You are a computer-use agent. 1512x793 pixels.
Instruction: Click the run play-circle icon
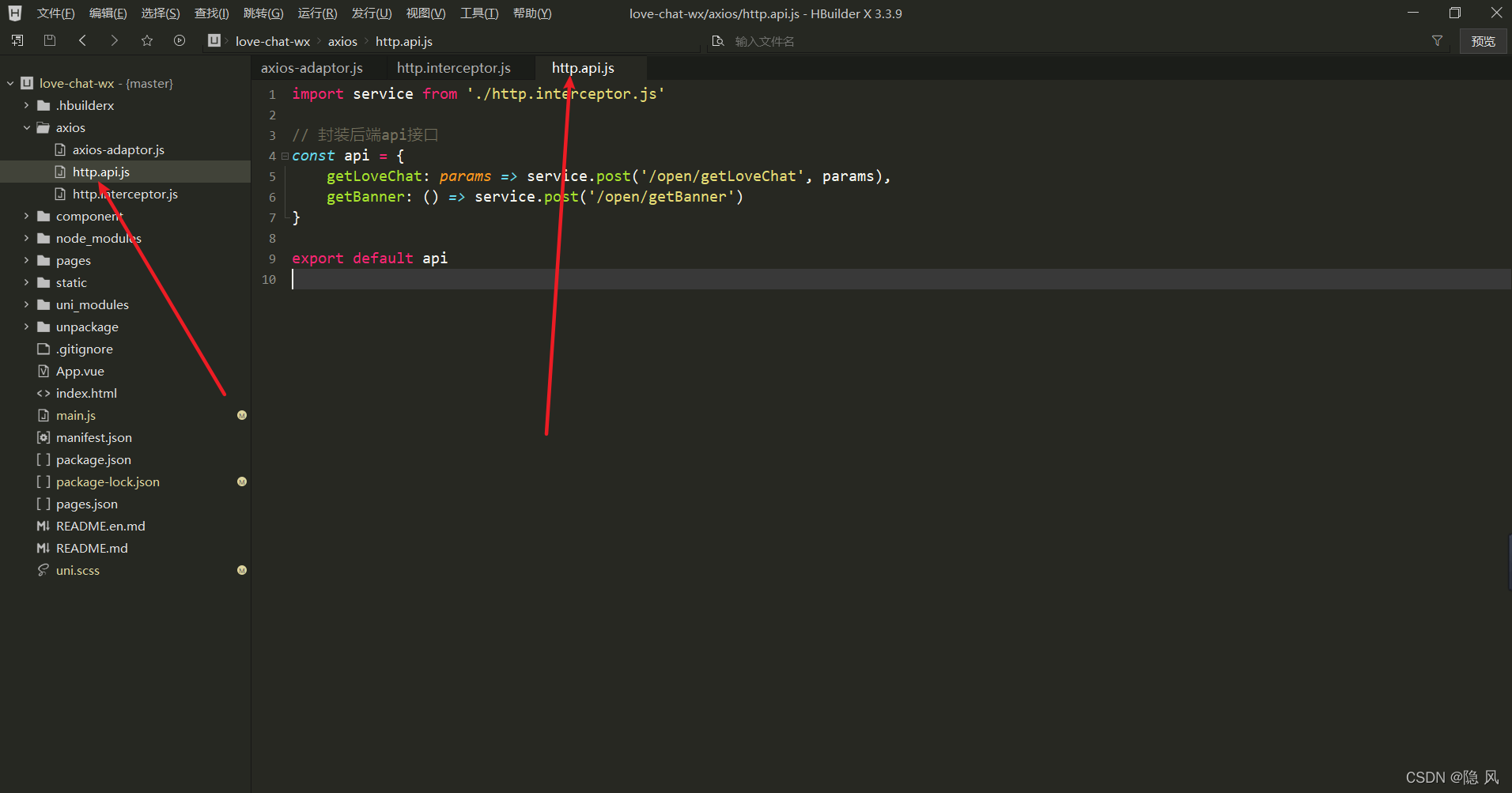[180, 40]
